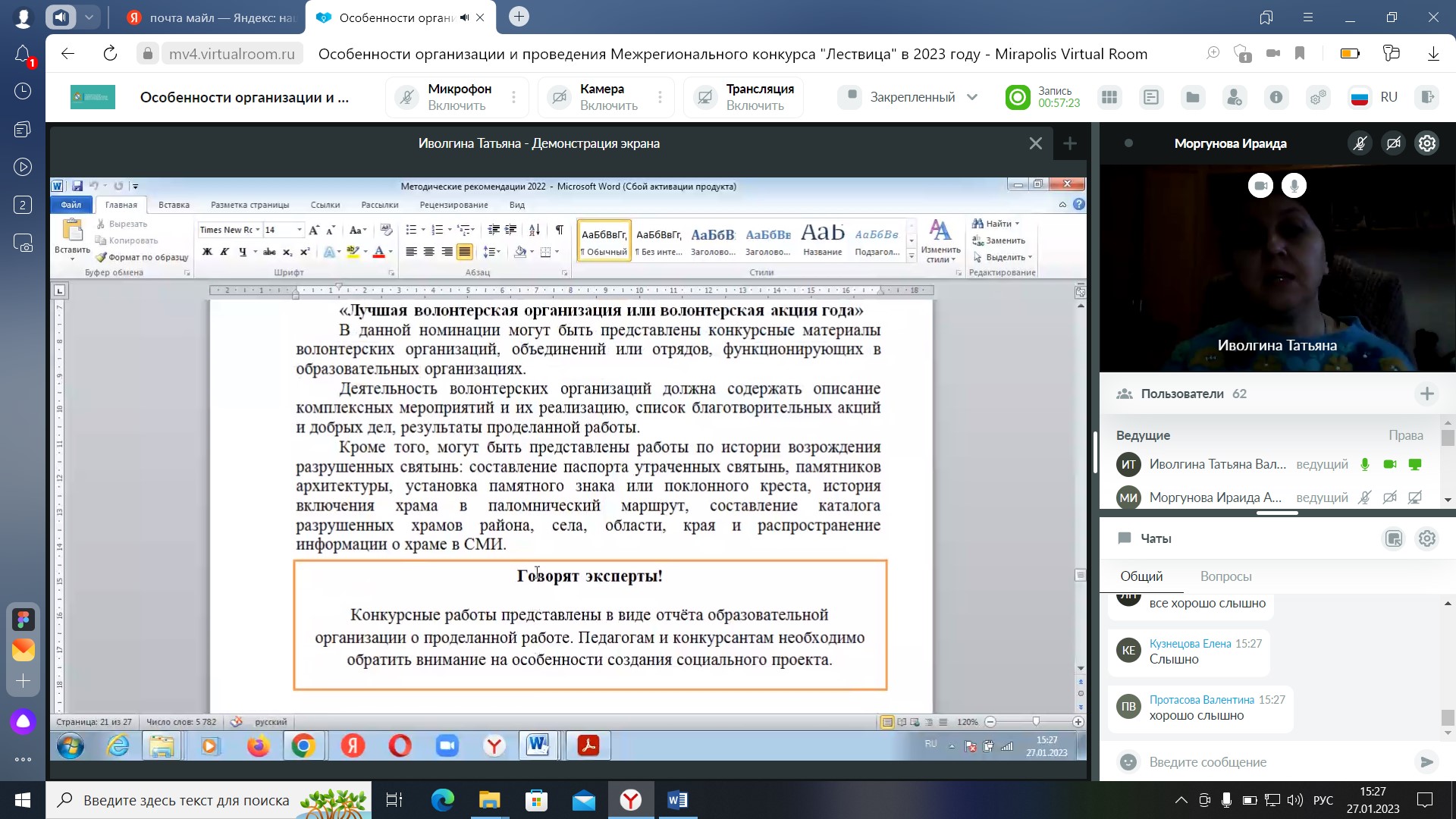
Task: Open the Yandex mail browser tab
Action: pyautogui.click(x=212, y=17)
